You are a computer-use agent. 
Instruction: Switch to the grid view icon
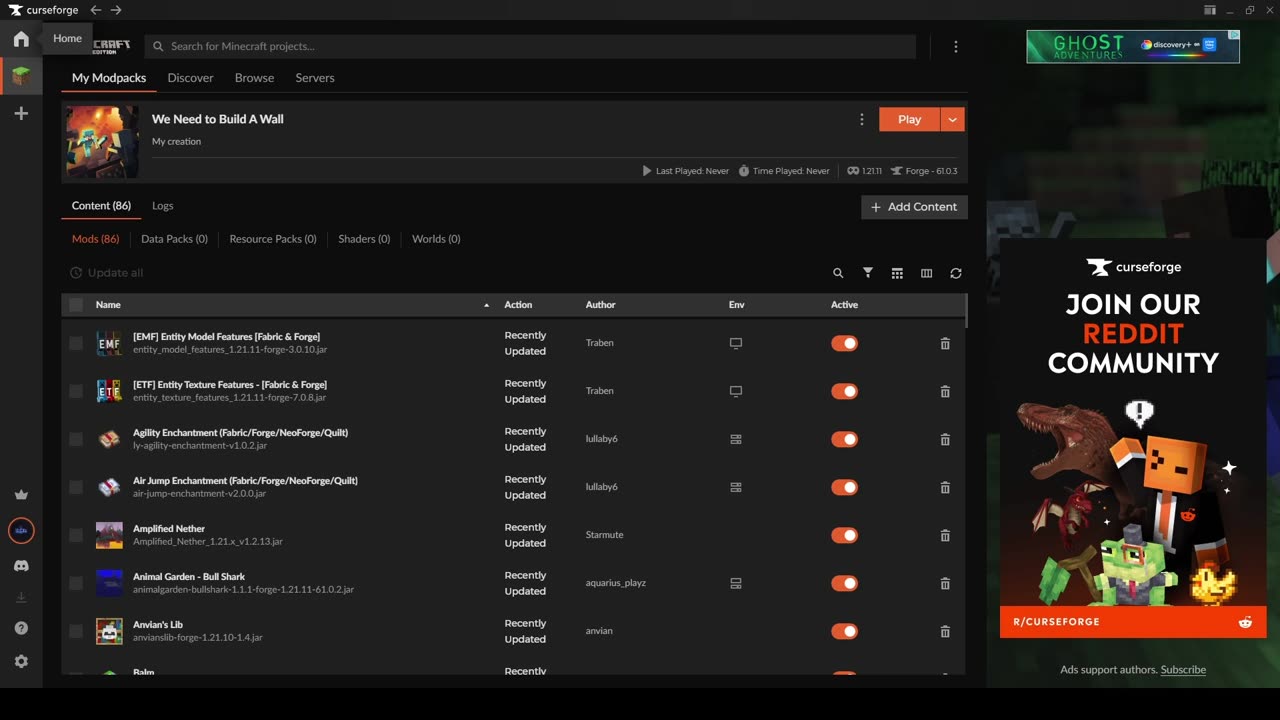tap(897, 273)
